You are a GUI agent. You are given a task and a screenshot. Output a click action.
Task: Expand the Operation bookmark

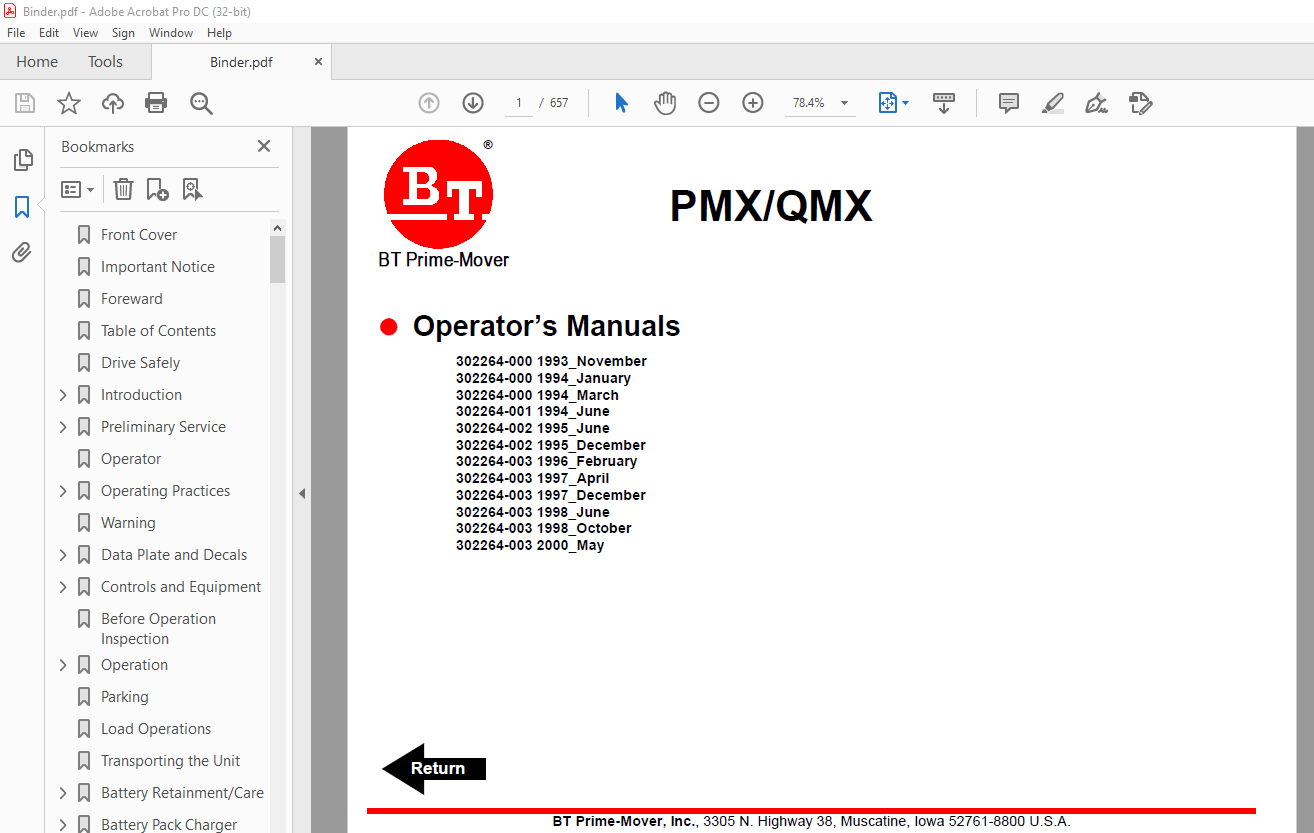pos(63,665)
